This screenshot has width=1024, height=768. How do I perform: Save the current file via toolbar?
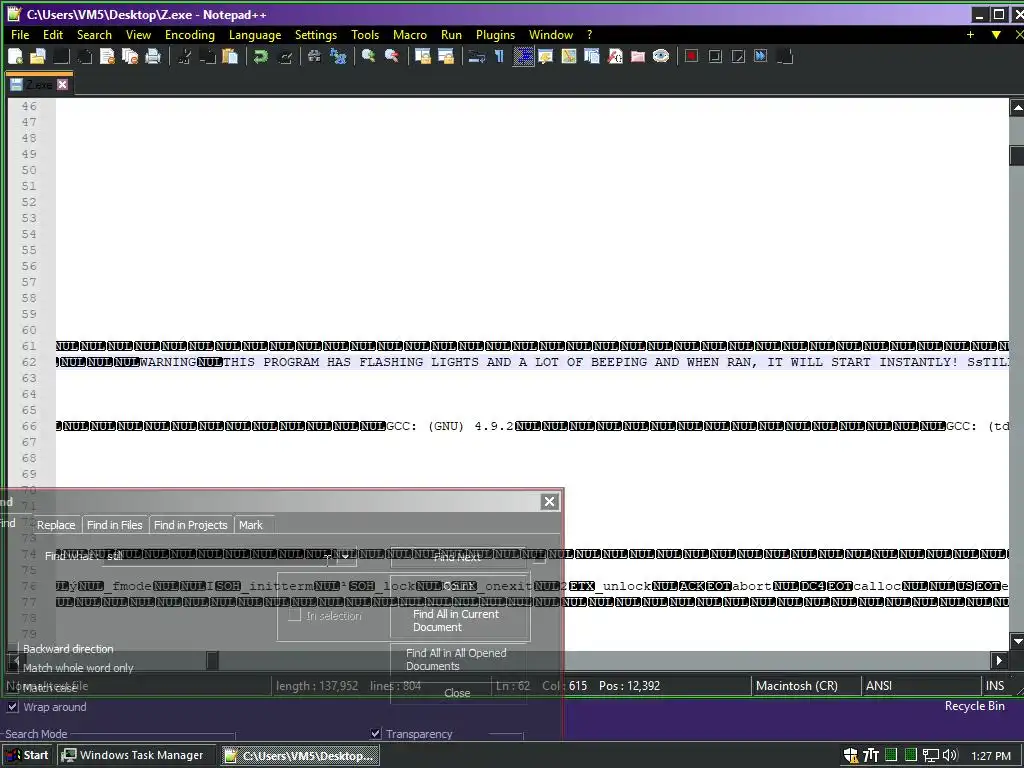click(x=61, y=57)
